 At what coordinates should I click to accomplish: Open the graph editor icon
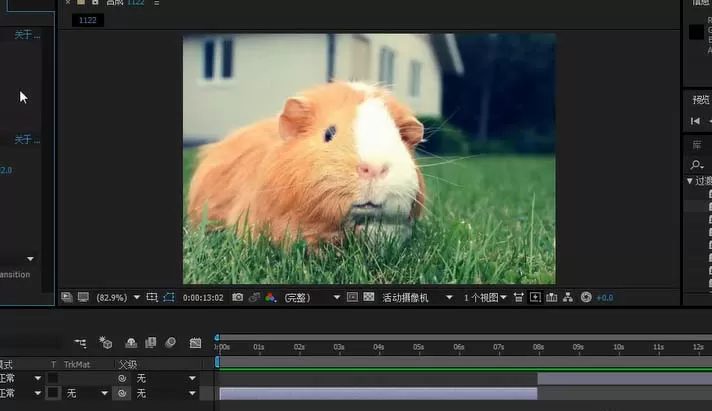(x=195, y=343)
